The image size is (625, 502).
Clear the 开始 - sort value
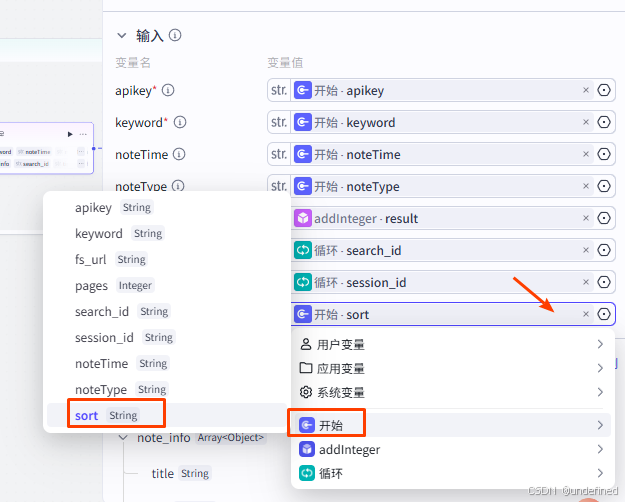(586, 314)
